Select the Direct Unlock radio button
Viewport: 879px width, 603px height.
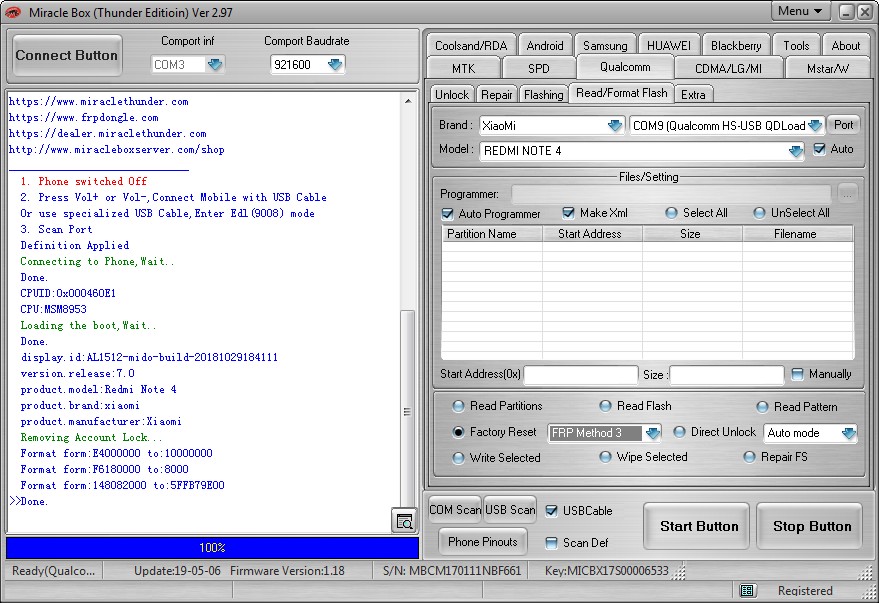[x=679, y=432]
